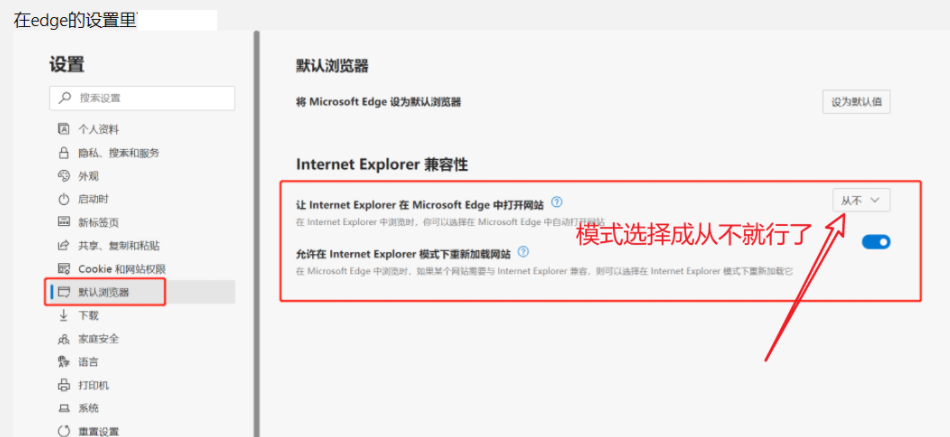Open the 从不 dropdown
The image size is (950, 437).
point(862,200)
